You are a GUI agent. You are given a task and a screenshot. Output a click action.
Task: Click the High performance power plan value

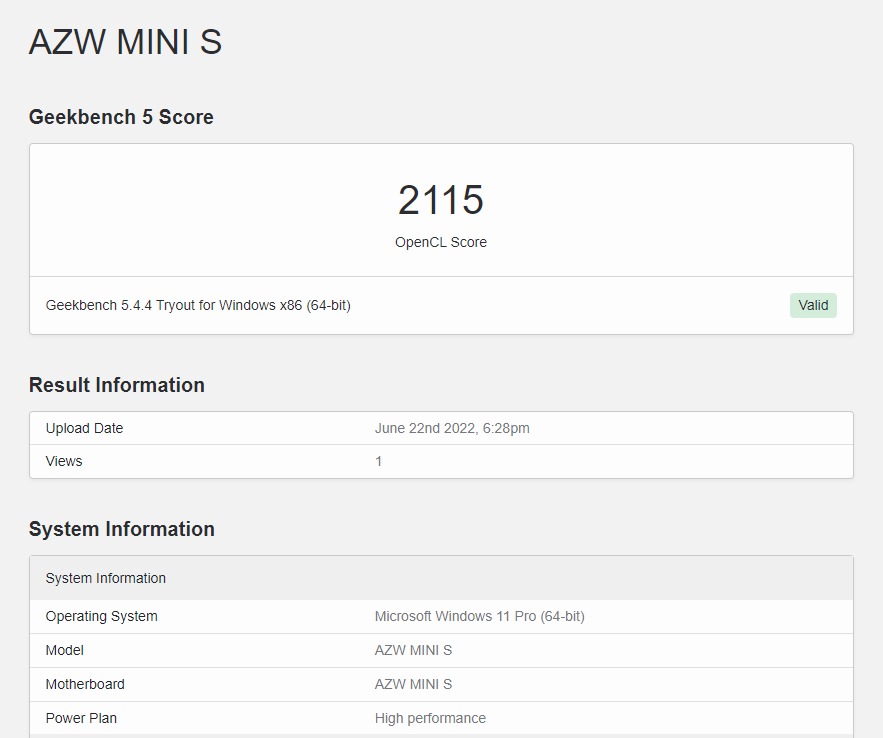[x=430, y=718]
